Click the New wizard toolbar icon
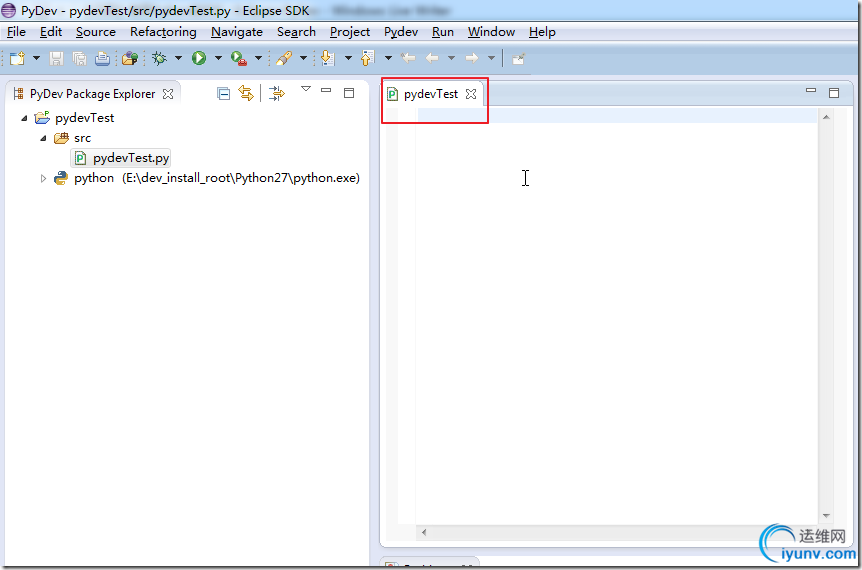This screenshot has height=570, width=862. [x=17, y=58]
